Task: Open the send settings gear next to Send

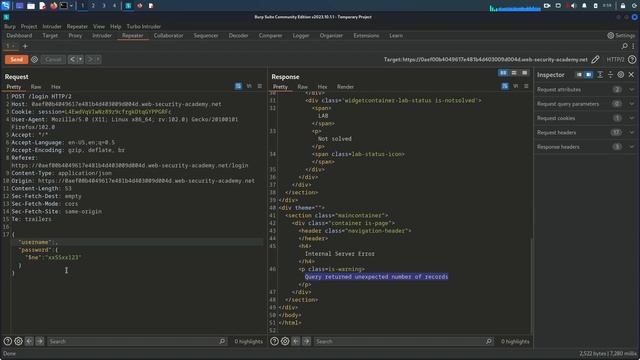Action: point(34,59)
